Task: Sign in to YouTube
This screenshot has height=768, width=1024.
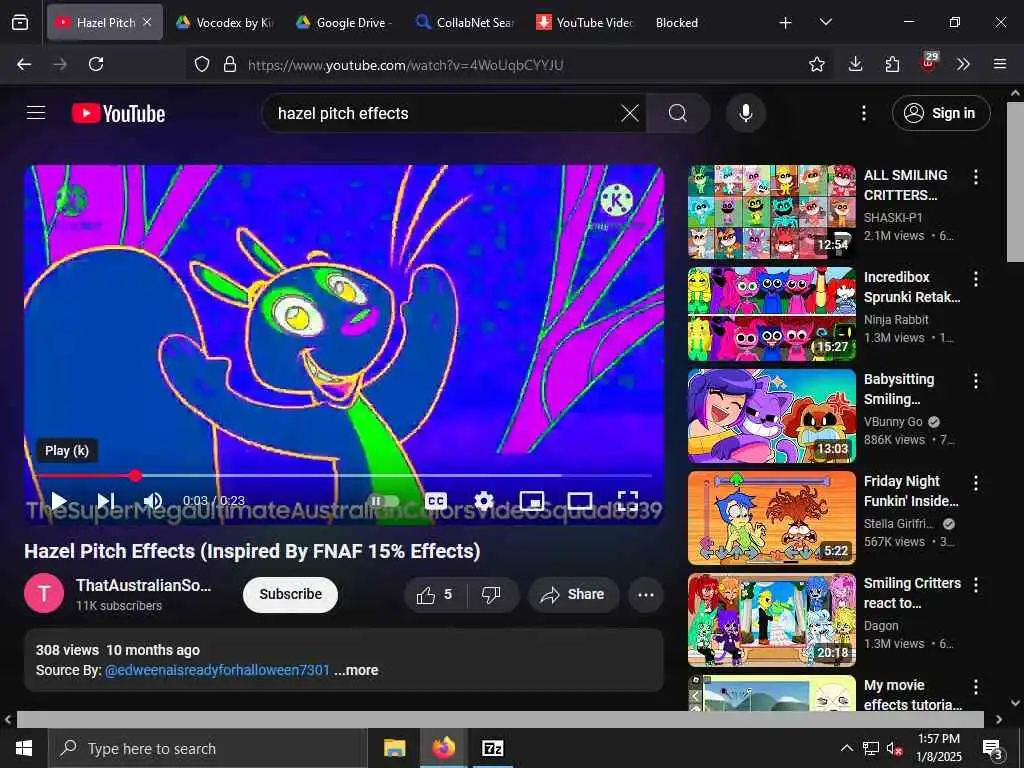Action: click(x=941, y=113)
